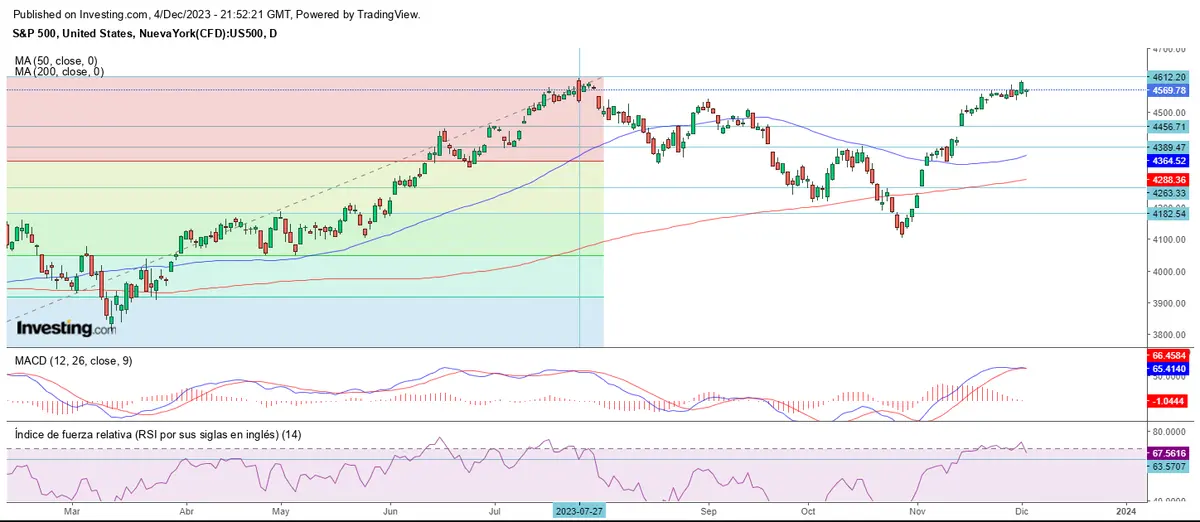Select the MACD (12, 26, close, 9) legend

[x=75, y=359]
